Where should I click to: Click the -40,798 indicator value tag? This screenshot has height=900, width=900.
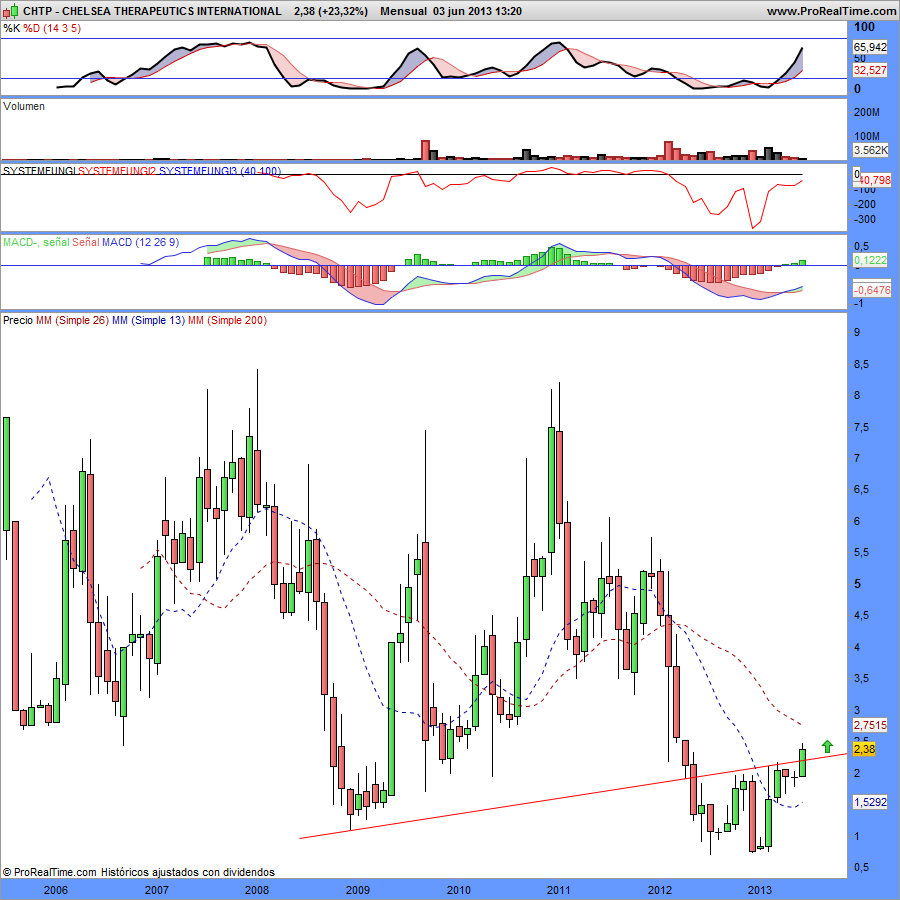click(x=874, y=180)
